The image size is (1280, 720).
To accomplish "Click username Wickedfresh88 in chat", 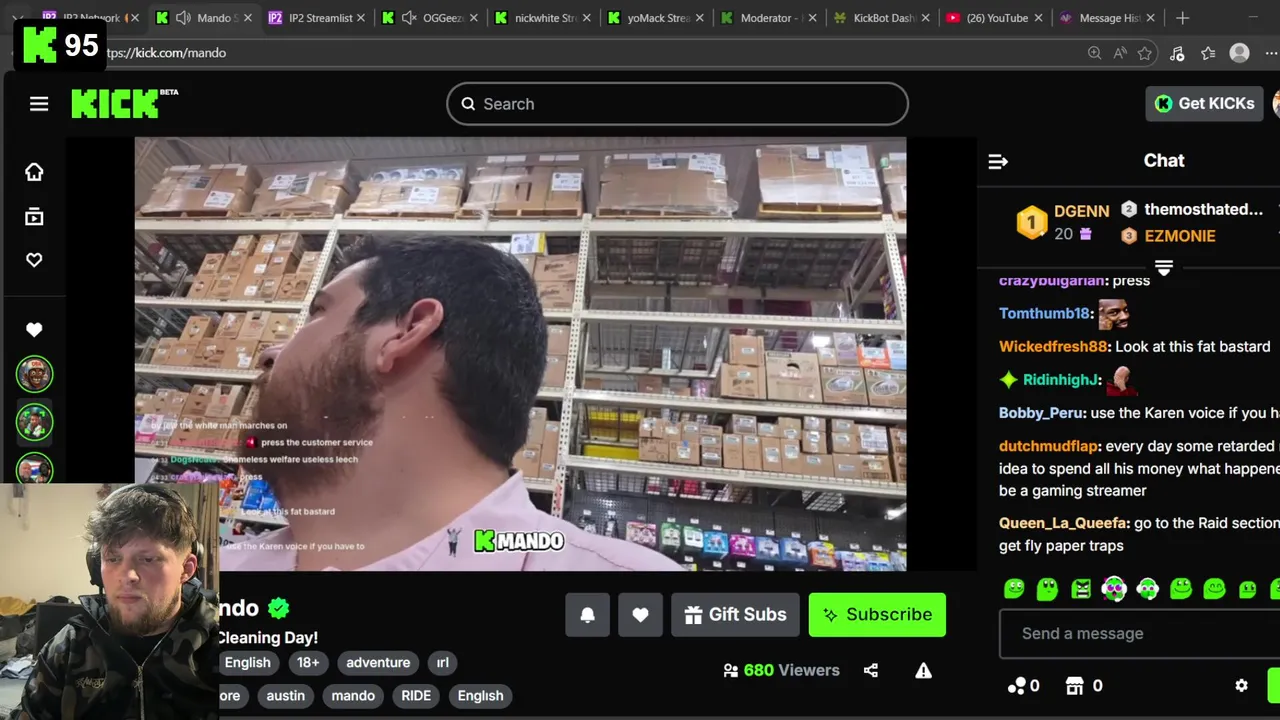I will pos(1053,346).
